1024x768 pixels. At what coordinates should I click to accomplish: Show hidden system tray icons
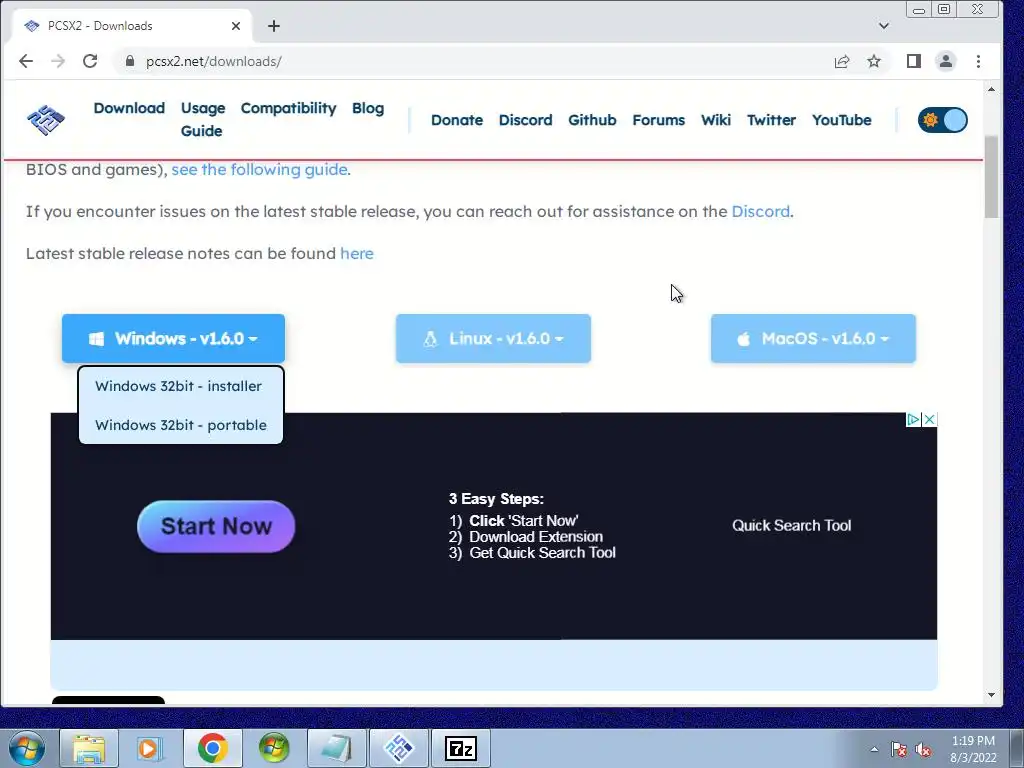(x=874, y=750)
